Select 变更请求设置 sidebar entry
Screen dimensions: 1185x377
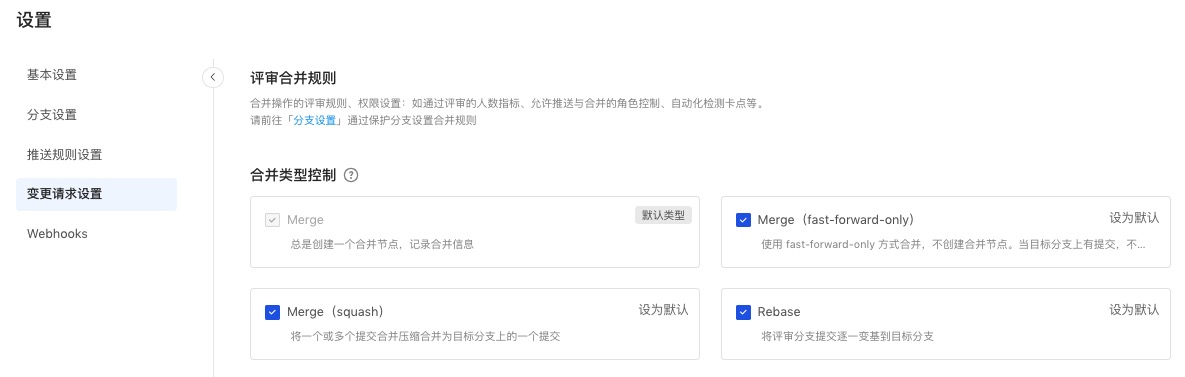[96, 194]
